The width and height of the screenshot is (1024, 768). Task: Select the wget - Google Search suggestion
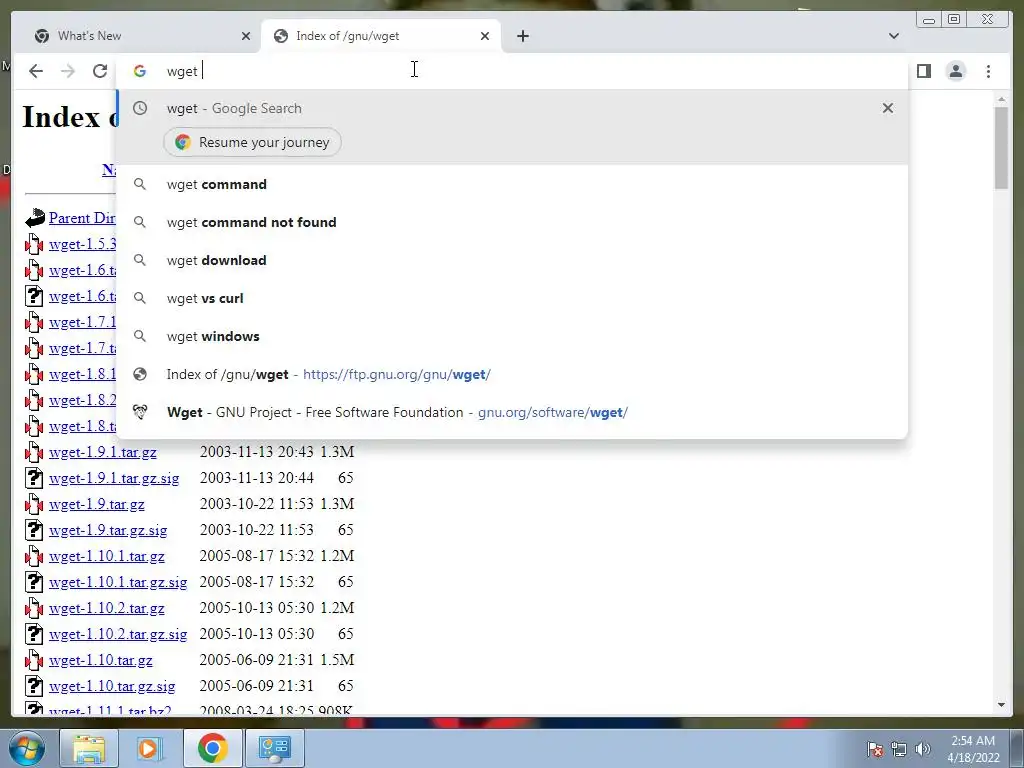513,108
